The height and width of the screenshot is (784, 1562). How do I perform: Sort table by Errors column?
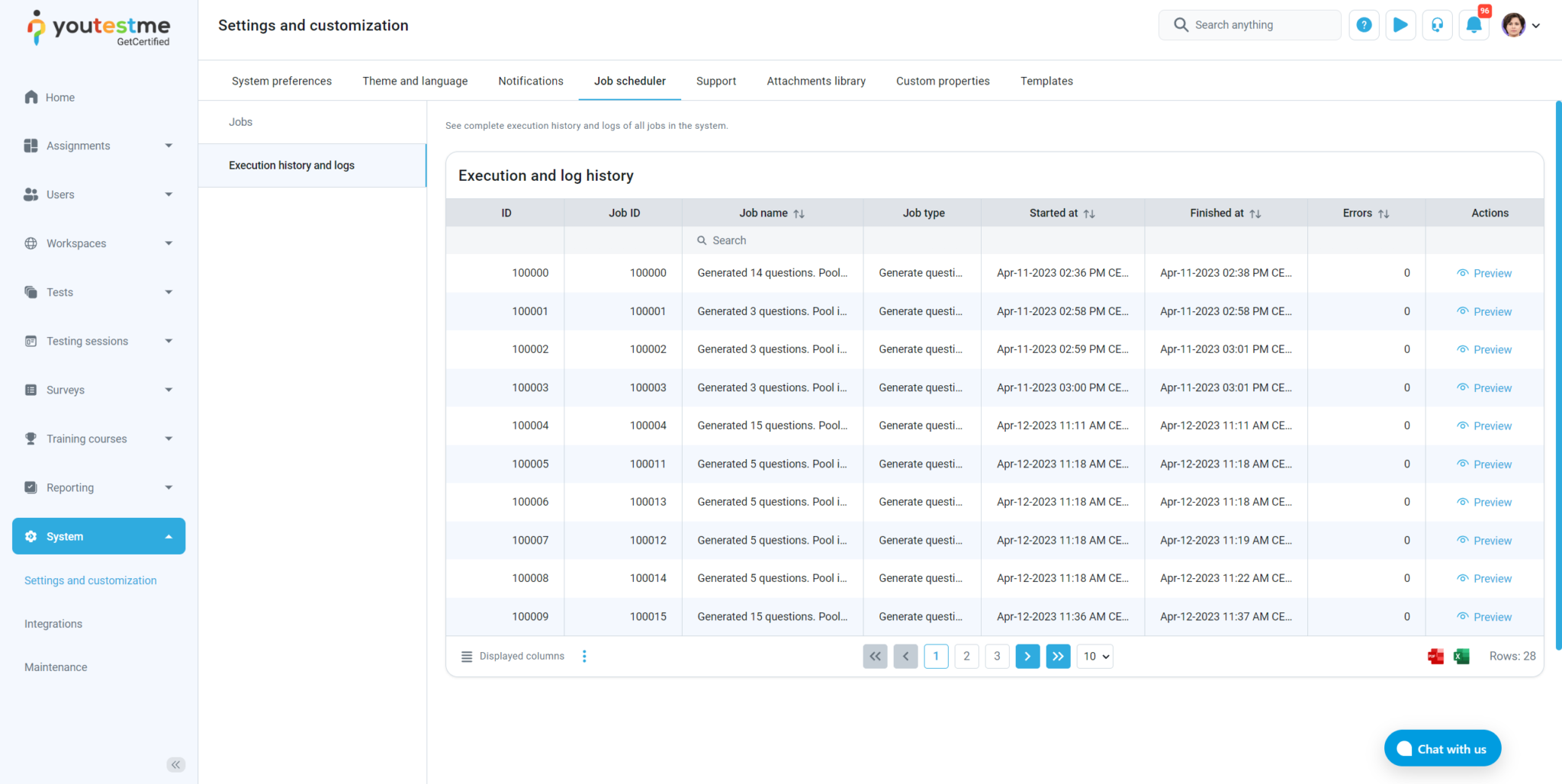click(1384, 214)
